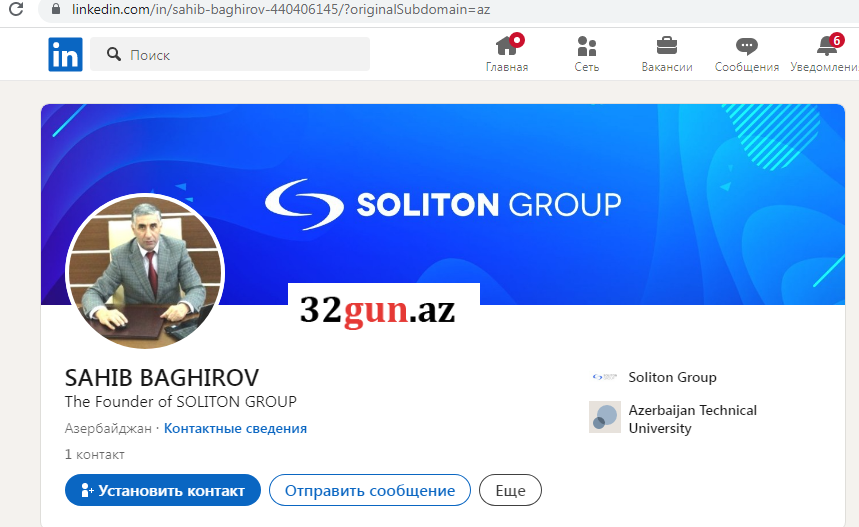Screen dimensions: 859x527
Task: Focus the Поиск search field
Action: [230, 54]
